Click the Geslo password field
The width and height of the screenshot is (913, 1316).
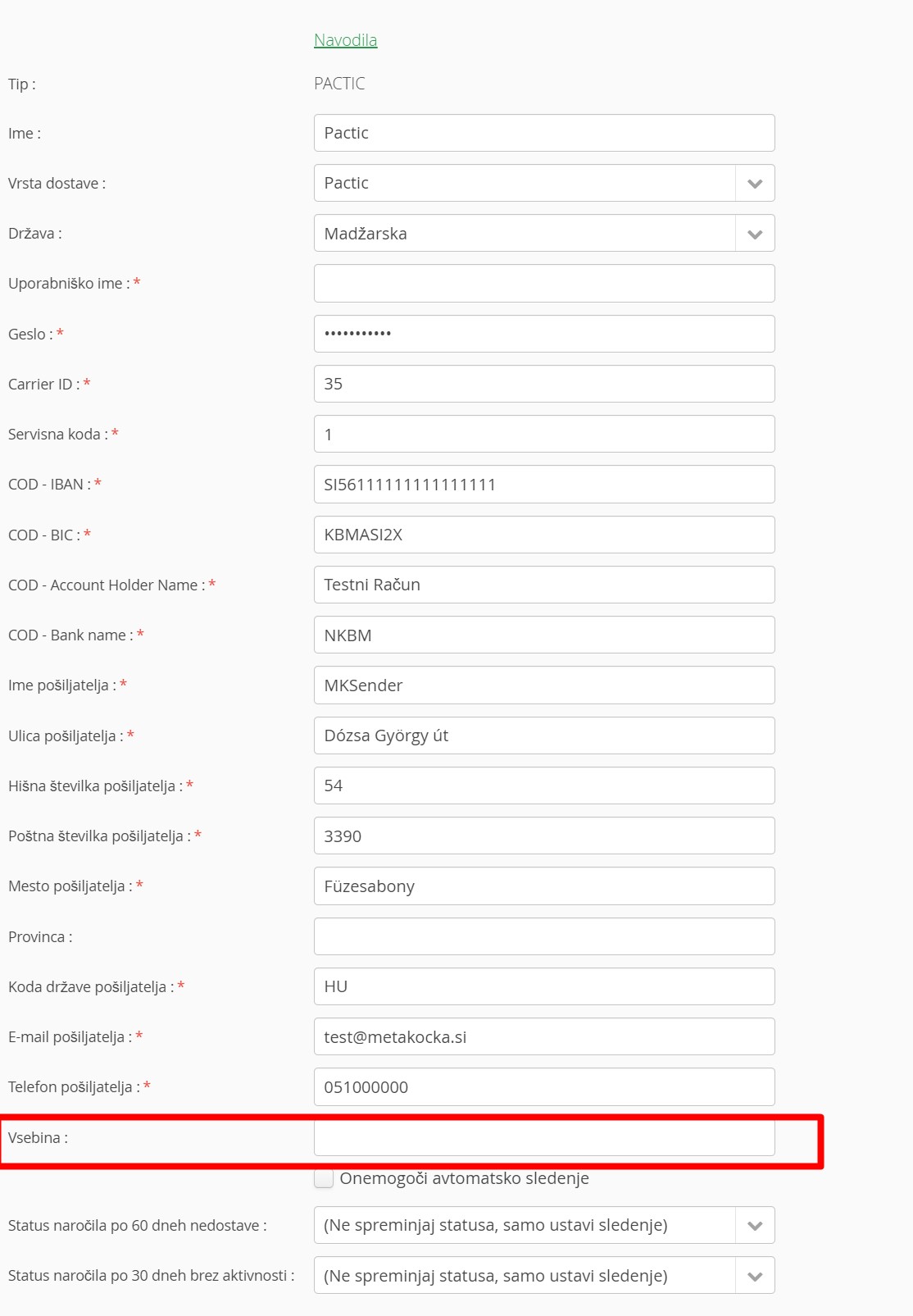543,334
